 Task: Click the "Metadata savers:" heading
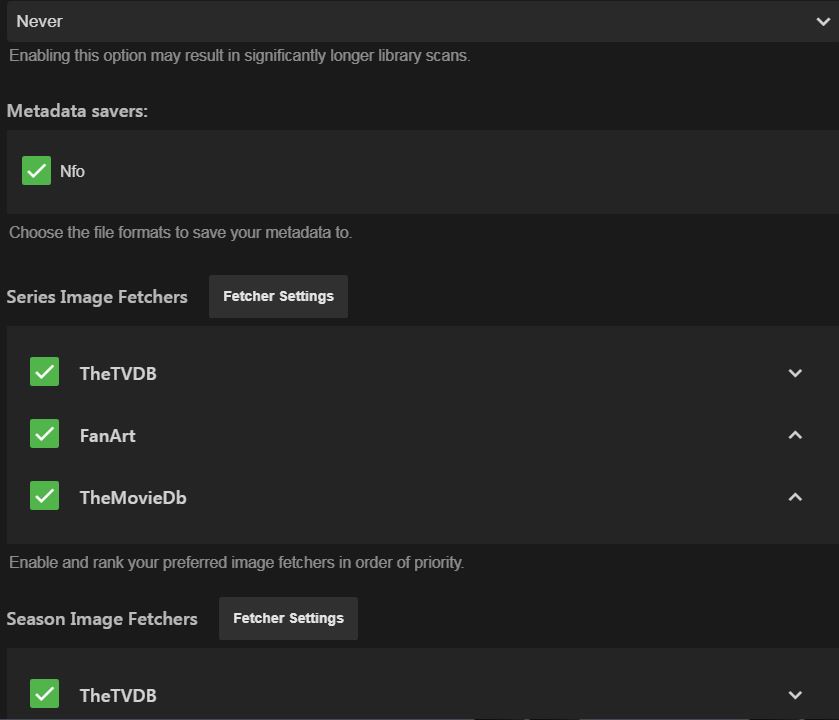(77, 111)
